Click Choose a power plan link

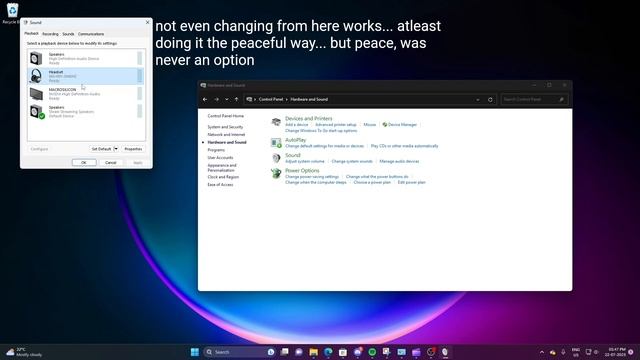[x=372, y=182]
